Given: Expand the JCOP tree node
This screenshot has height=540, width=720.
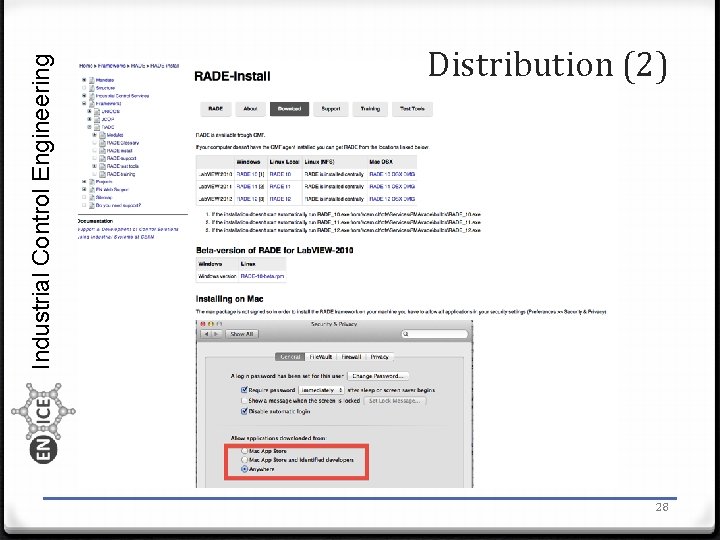Looking at the screenshot, I should [90, 119].
